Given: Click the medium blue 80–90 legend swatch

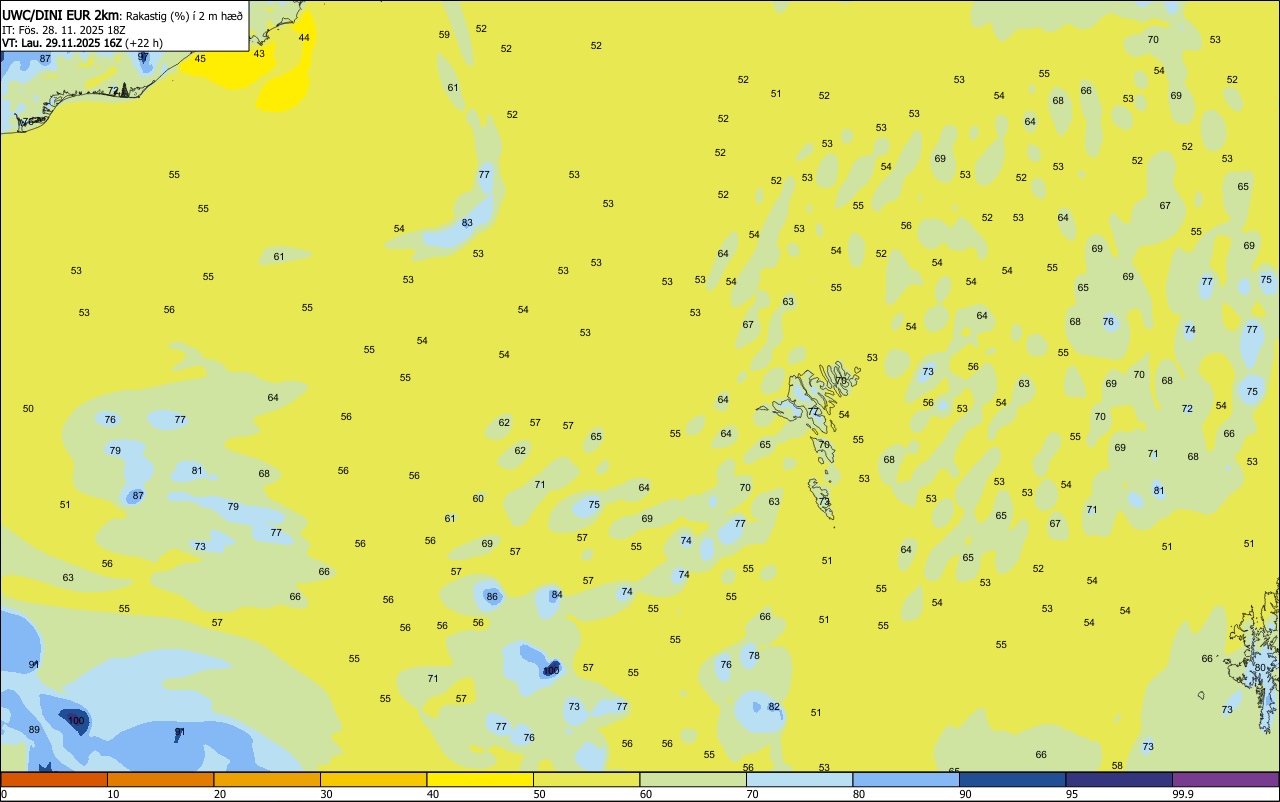Looking at the screenshot, I should click(906, 779).
